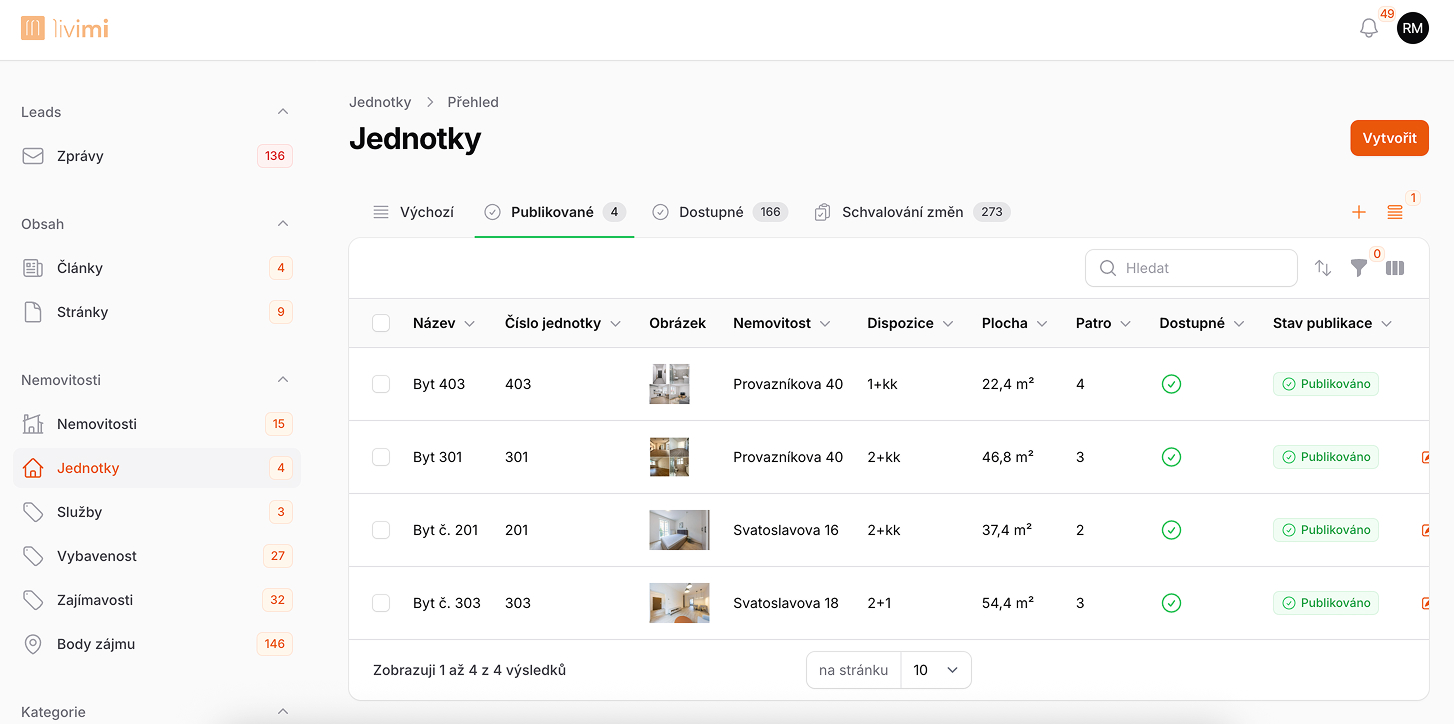Open the Nemovitost column dropdown
The height and width of the screenshot is (724, 1454).
(x=826, y=324)
